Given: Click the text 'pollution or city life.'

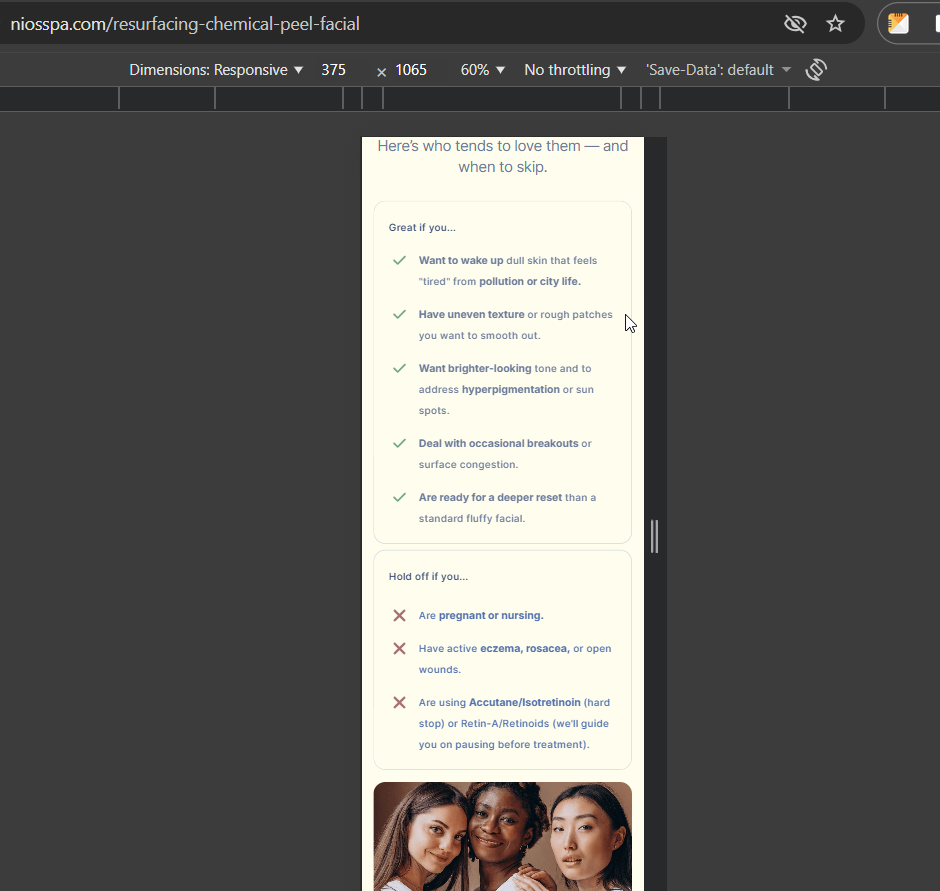Looking at the screenshot, I should [x=530, y=281].
